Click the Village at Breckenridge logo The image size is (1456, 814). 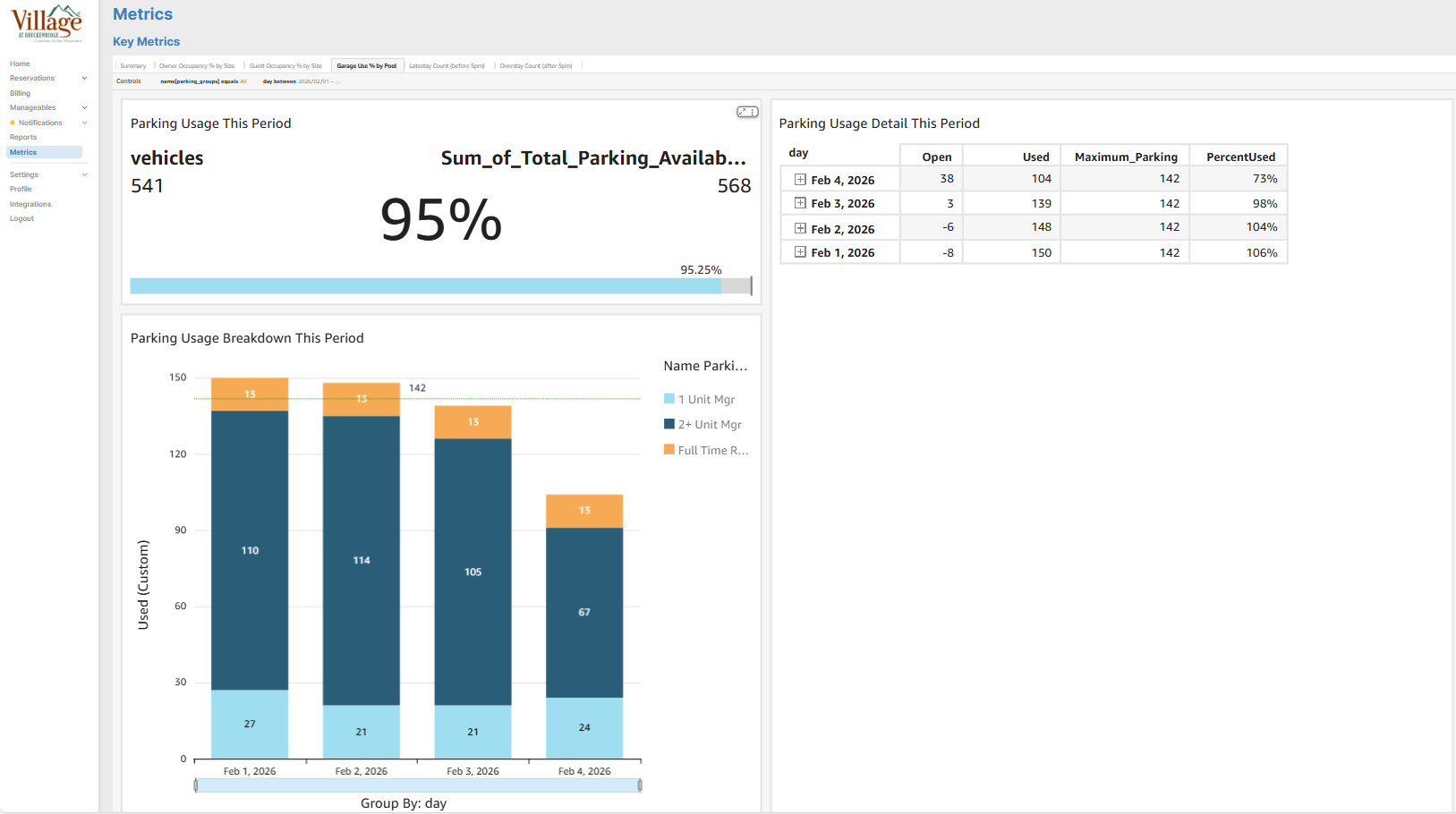point(47,23)
